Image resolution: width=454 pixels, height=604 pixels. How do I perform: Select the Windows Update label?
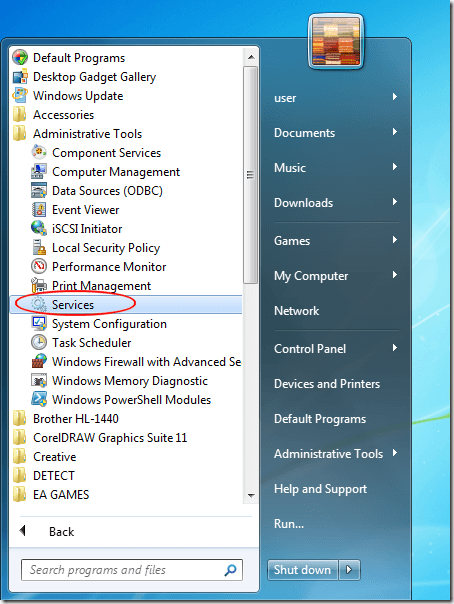pyautogui.click(x=78, y=96)
